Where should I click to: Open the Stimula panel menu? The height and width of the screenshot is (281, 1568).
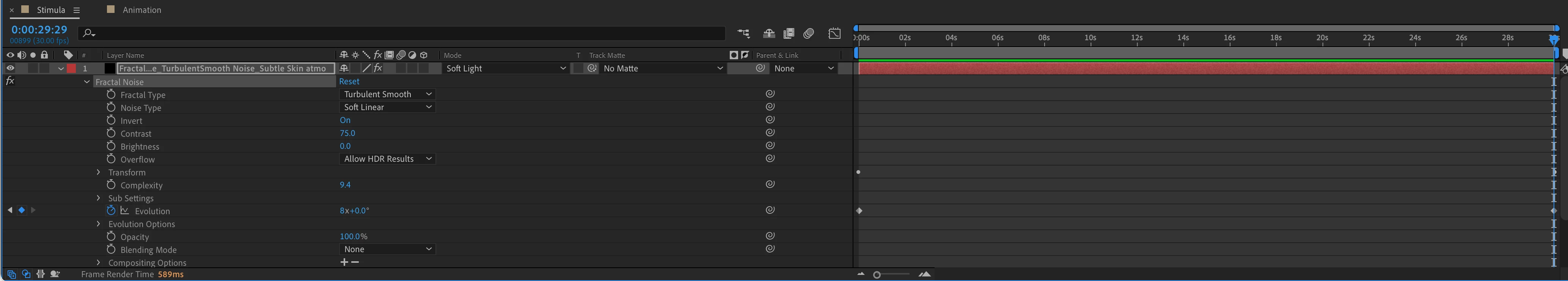click(77, 10)
